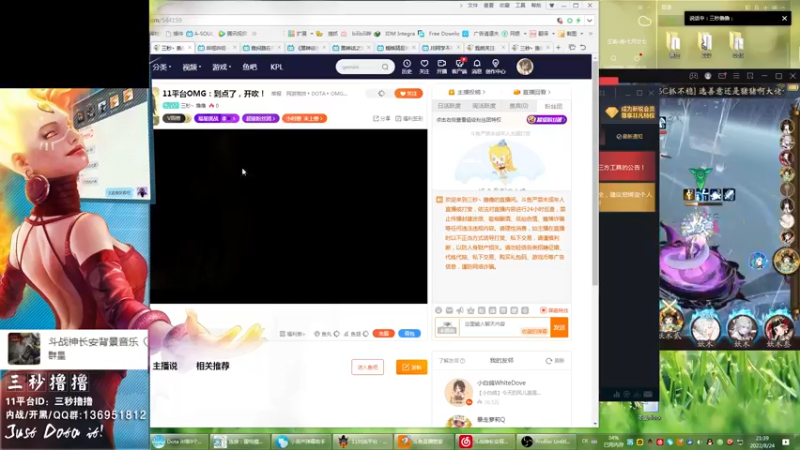Click the red 充值 recharge button
The height and width of the screenshot is (450, 800).
tap(384, 333)
